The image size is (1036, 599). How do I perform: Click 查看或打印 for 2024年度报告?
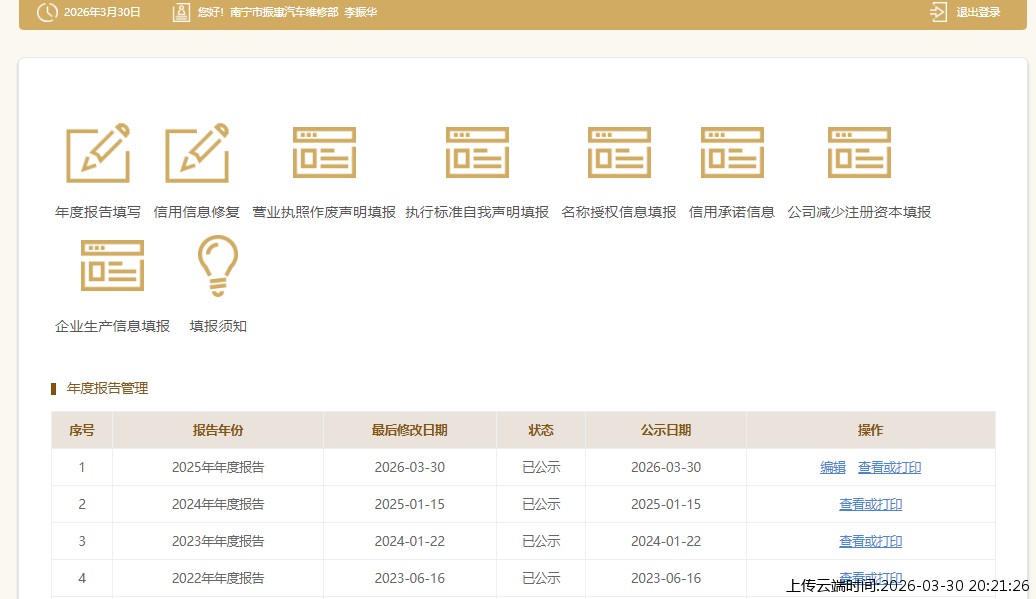click(870, 505)
